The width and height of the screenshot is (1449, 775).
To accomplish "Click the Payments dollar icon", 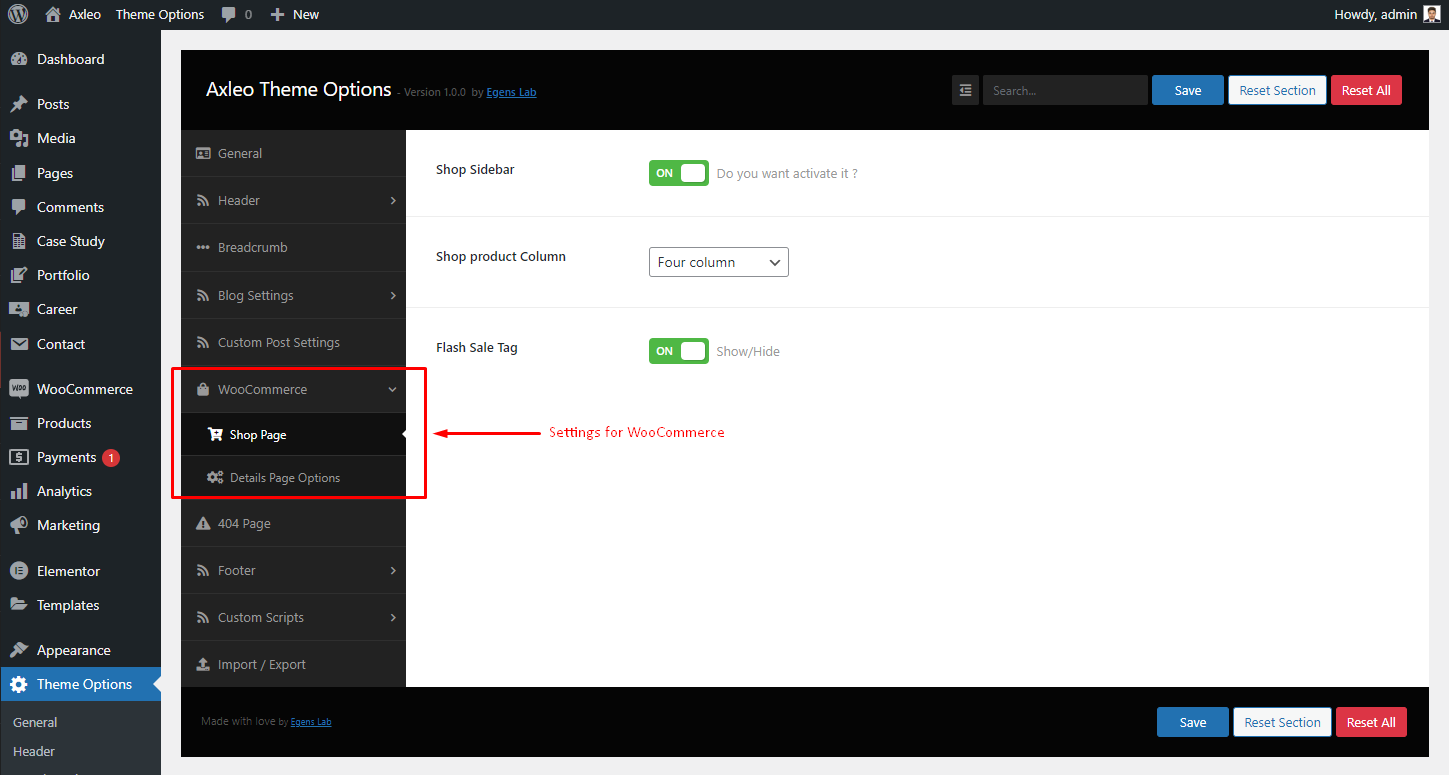I will pyautogui.click(x=19, y=457).
